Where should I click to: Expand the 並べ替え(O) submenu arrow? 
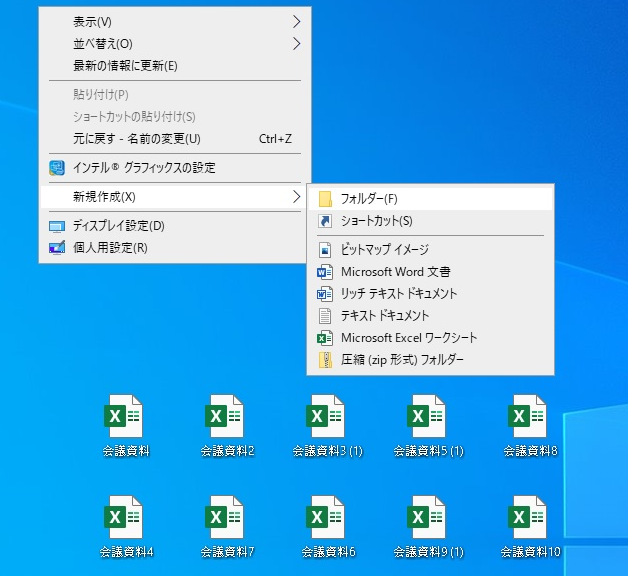[x=296, y=44]
